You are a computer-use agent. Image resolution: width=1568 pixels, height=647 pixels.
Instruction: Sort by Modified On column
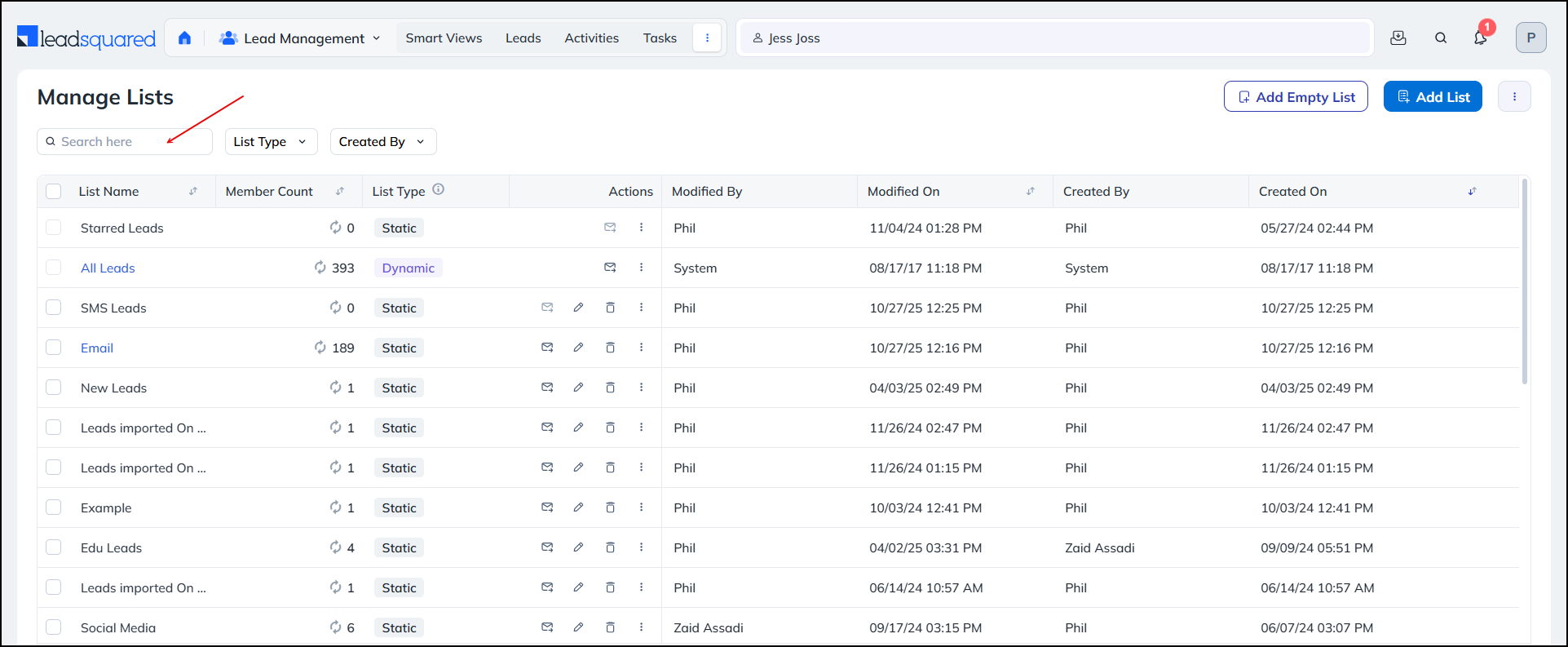(1031, 191)
